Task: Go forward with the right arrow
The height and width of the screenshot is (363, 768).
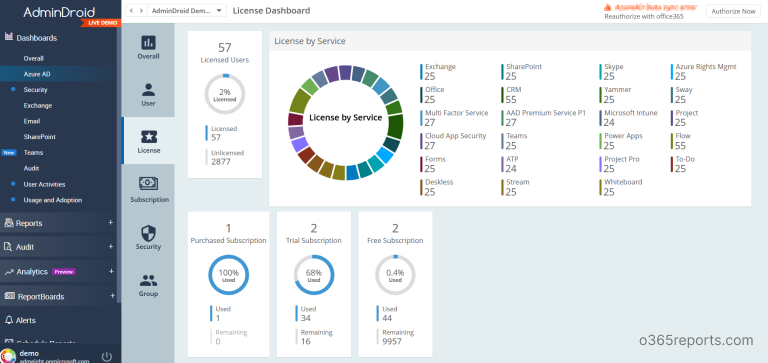Action: point(142,10)
